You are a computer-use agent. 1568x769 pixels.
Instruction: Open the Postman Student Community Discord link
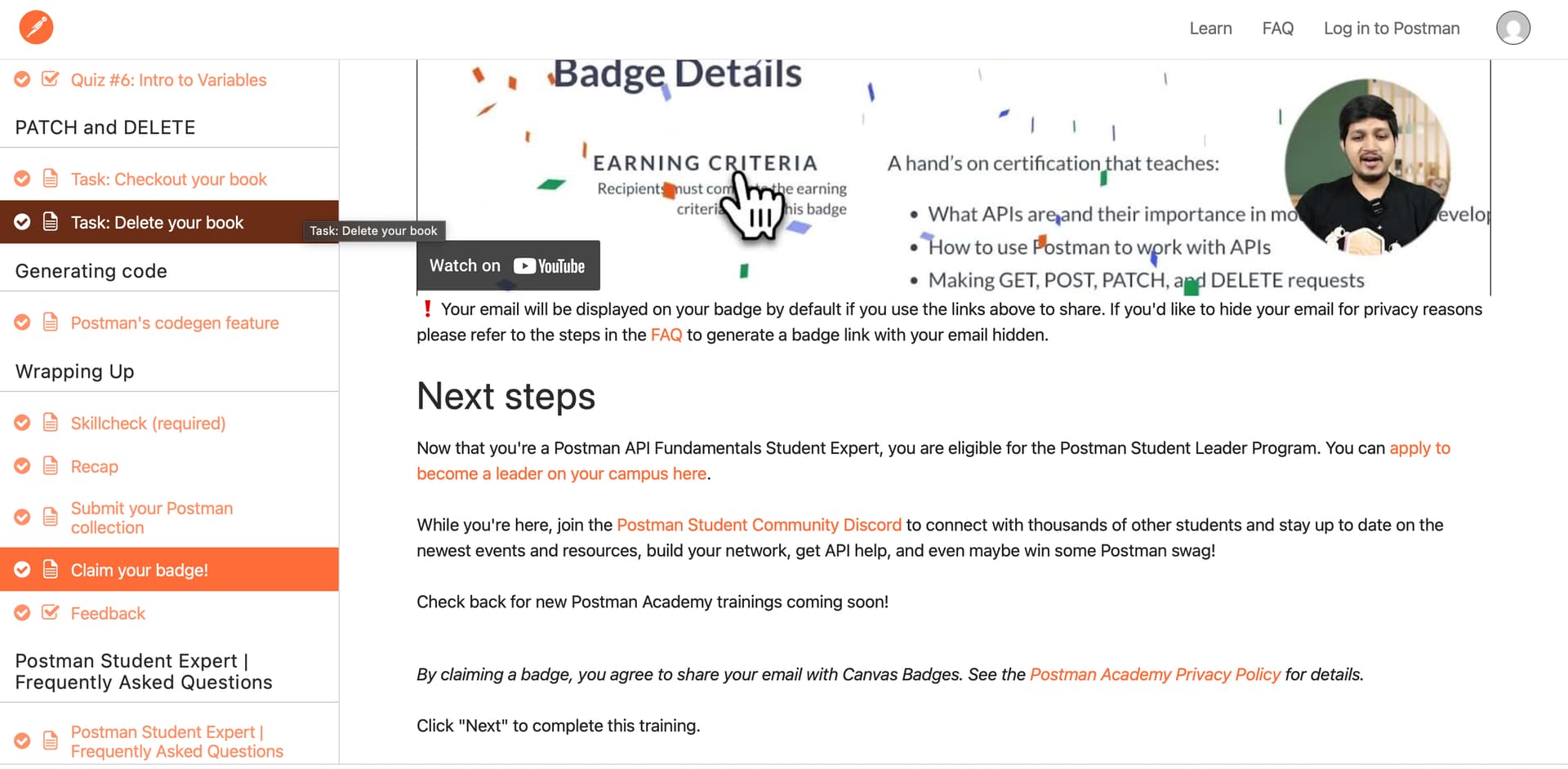click(759, 525)
